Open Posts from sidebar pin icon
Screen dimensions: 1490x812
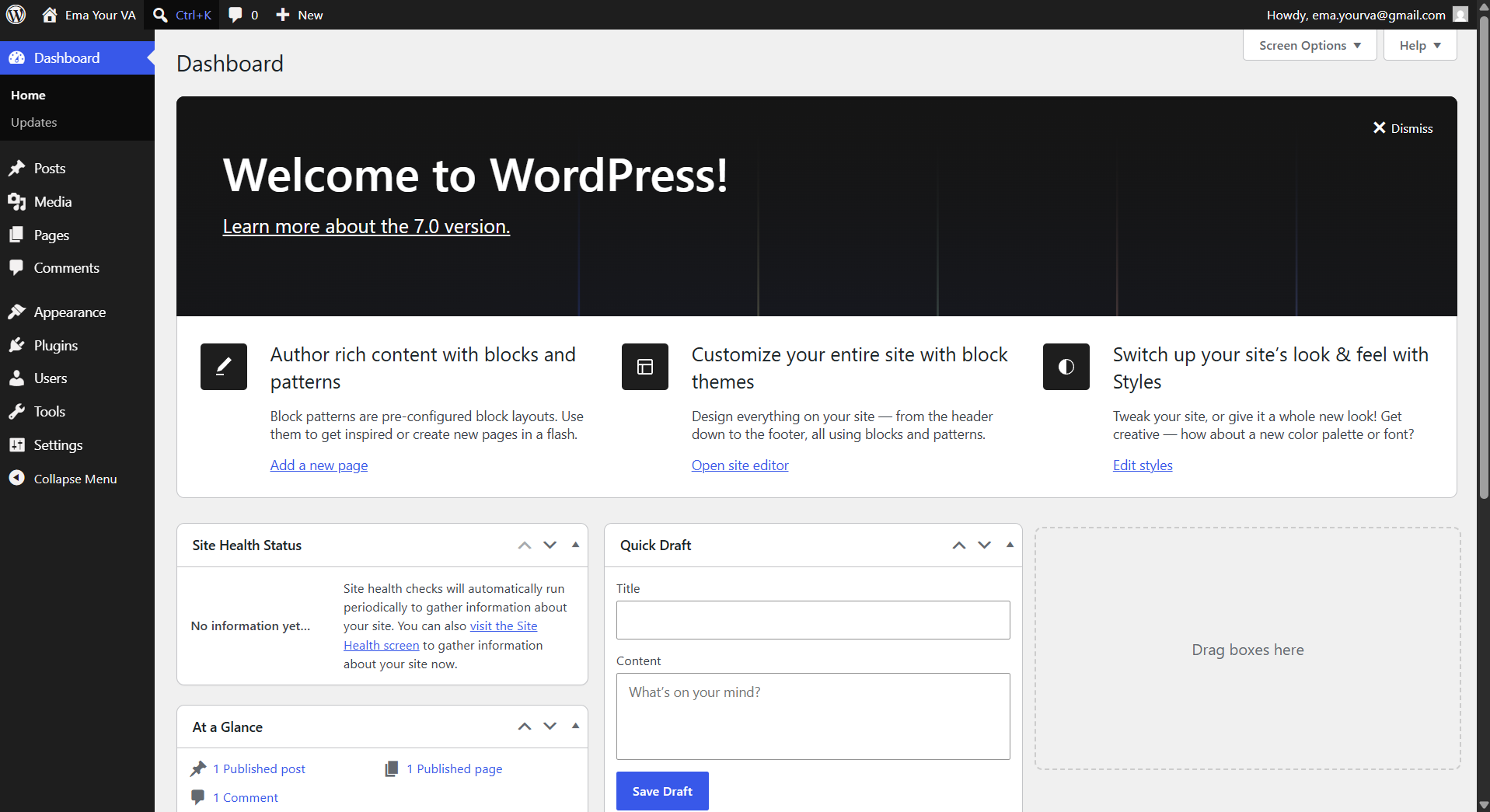coord(17,168)
